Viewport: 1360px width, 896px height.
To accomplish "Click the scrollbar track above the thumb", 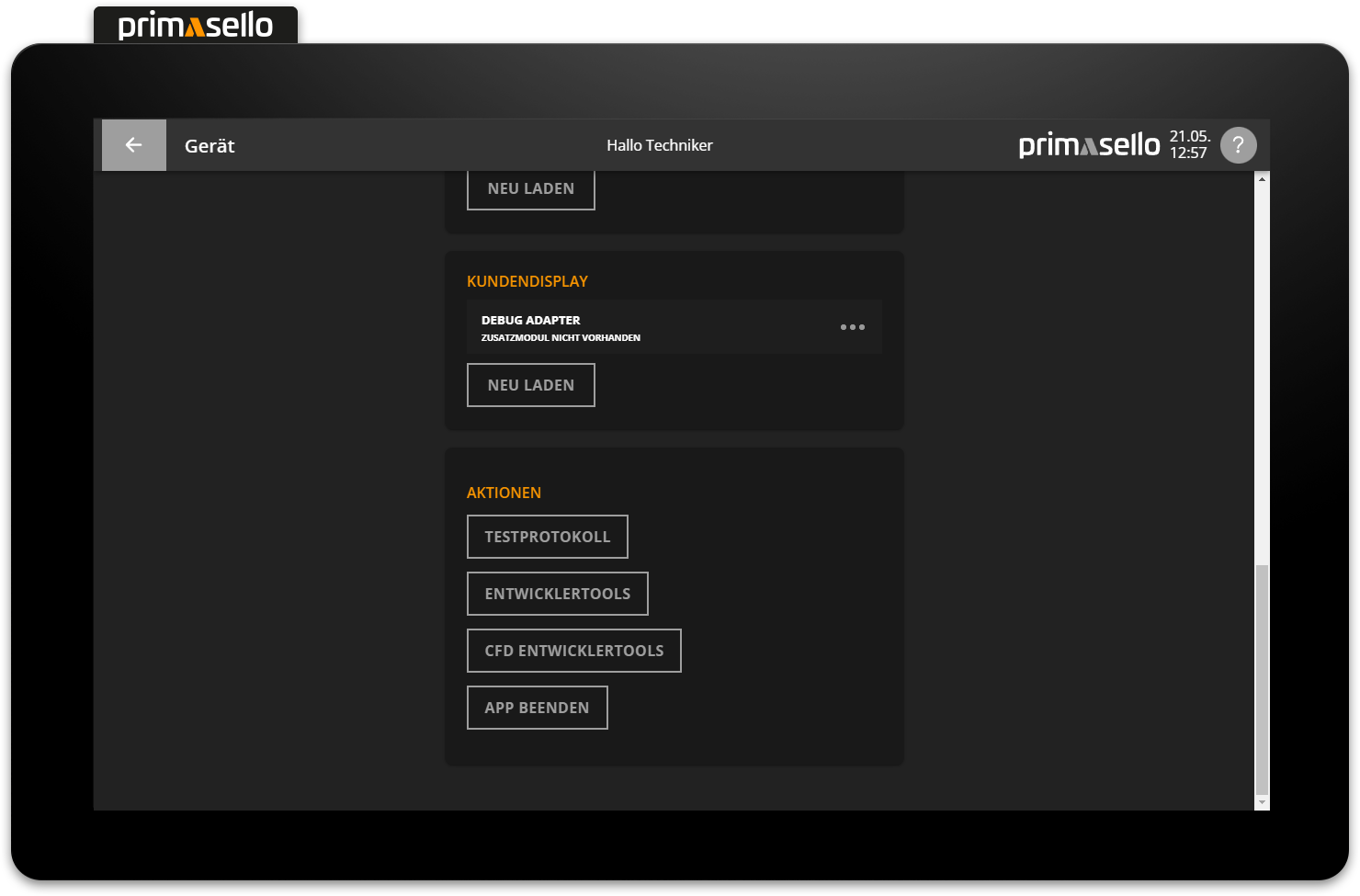I will point(1262,368).
